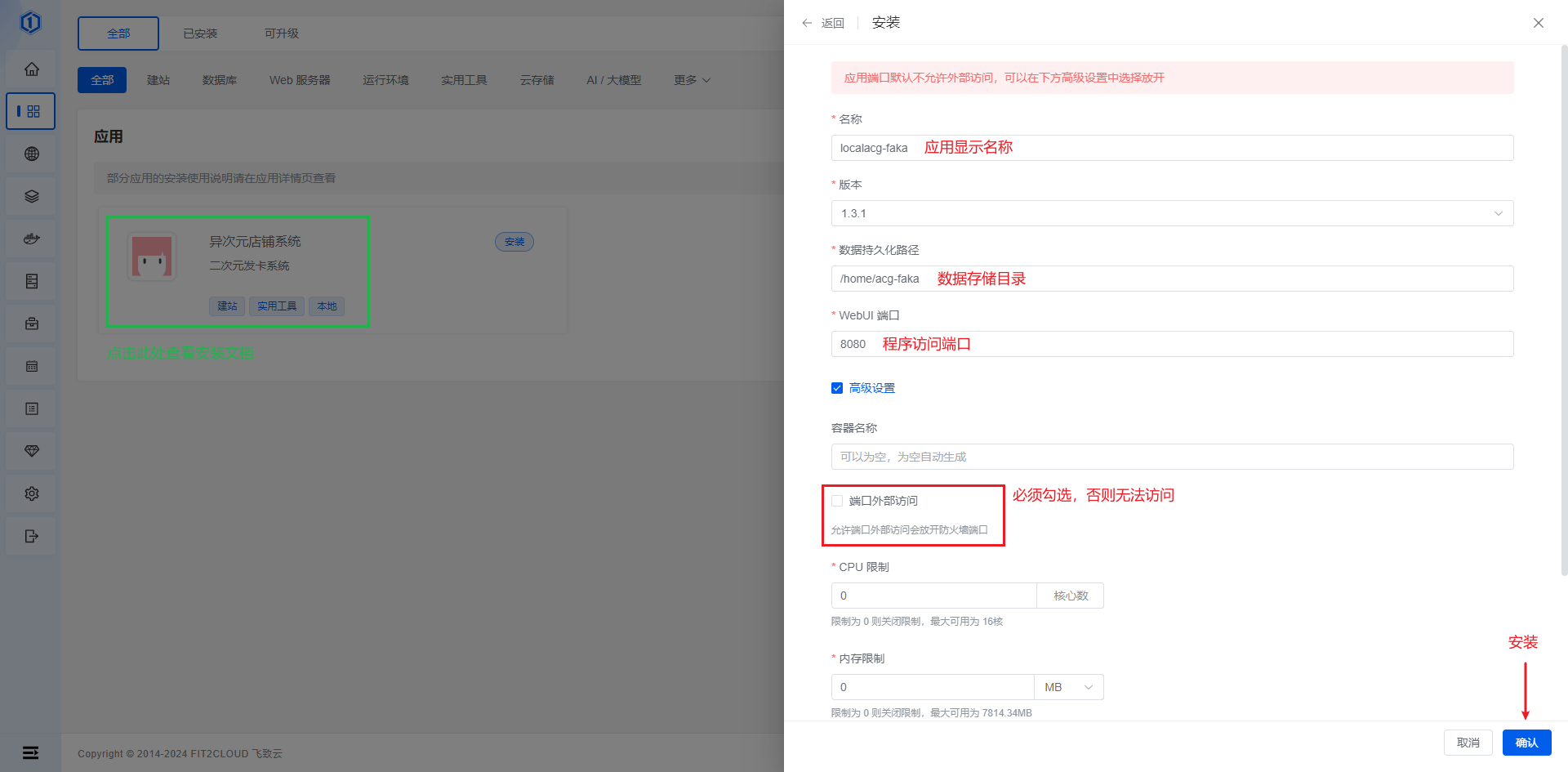Open the 版本 1.3.1 dropdown
1568x772 pixels.
1172,213
